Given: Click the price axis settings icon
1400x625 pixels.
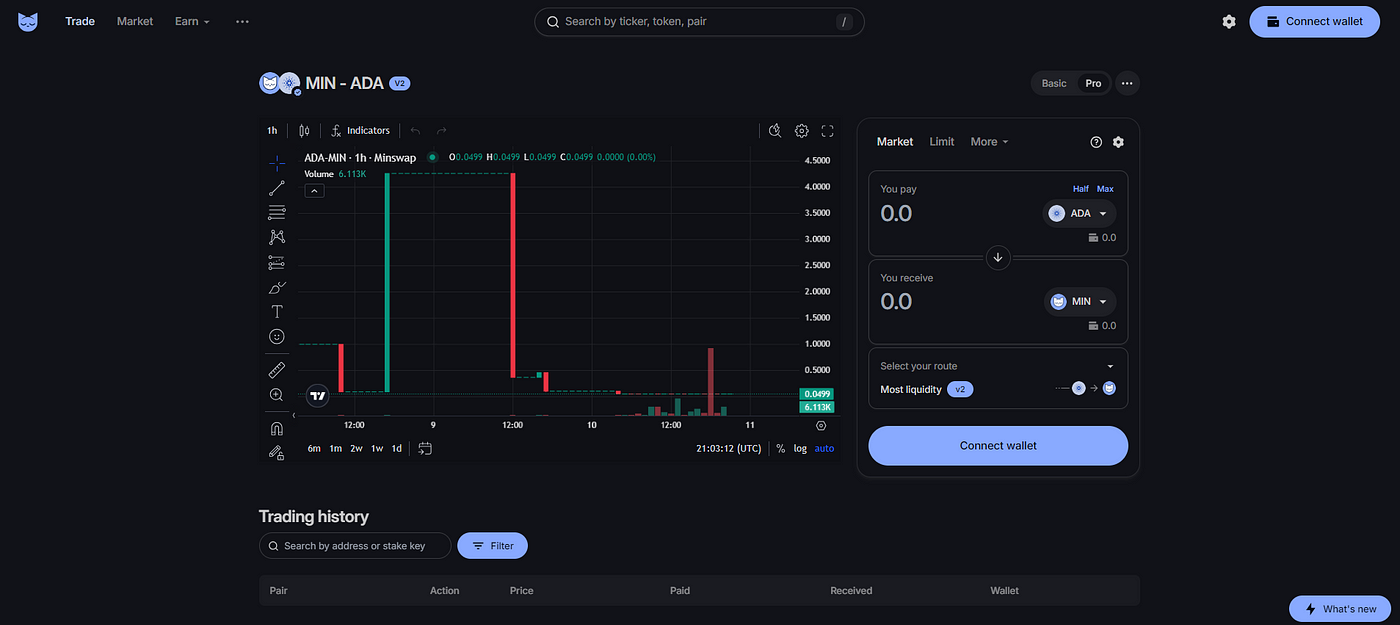Looking at the screenshot, I should coord(821,425).
